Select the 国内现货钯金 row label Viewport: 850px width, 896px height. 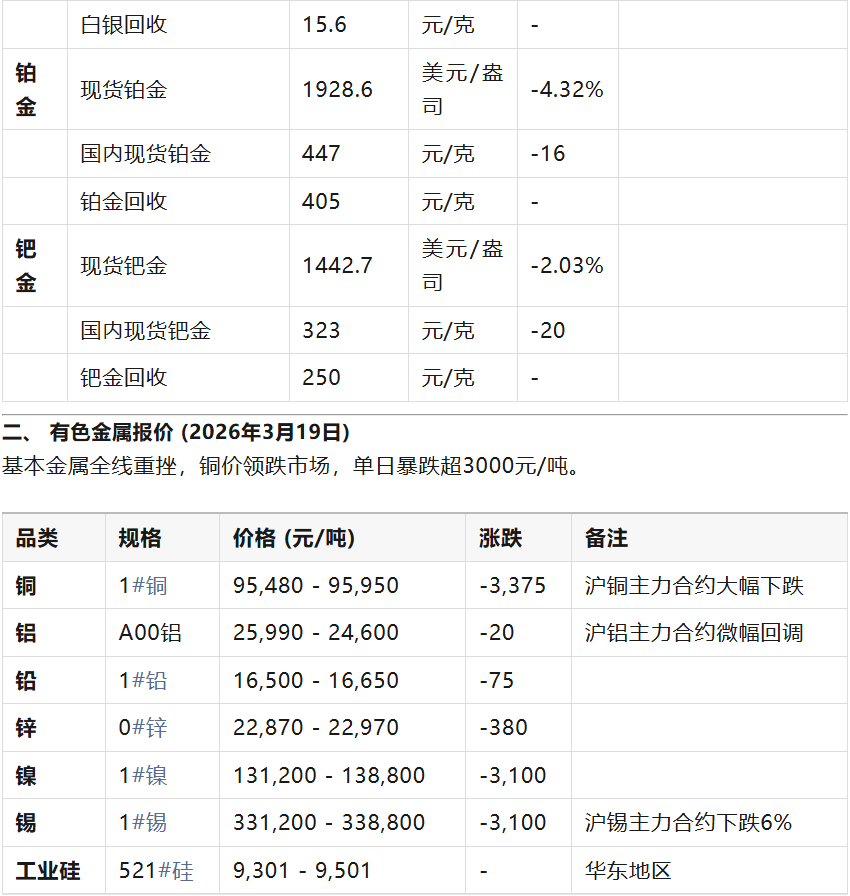(x=146, y=331)
